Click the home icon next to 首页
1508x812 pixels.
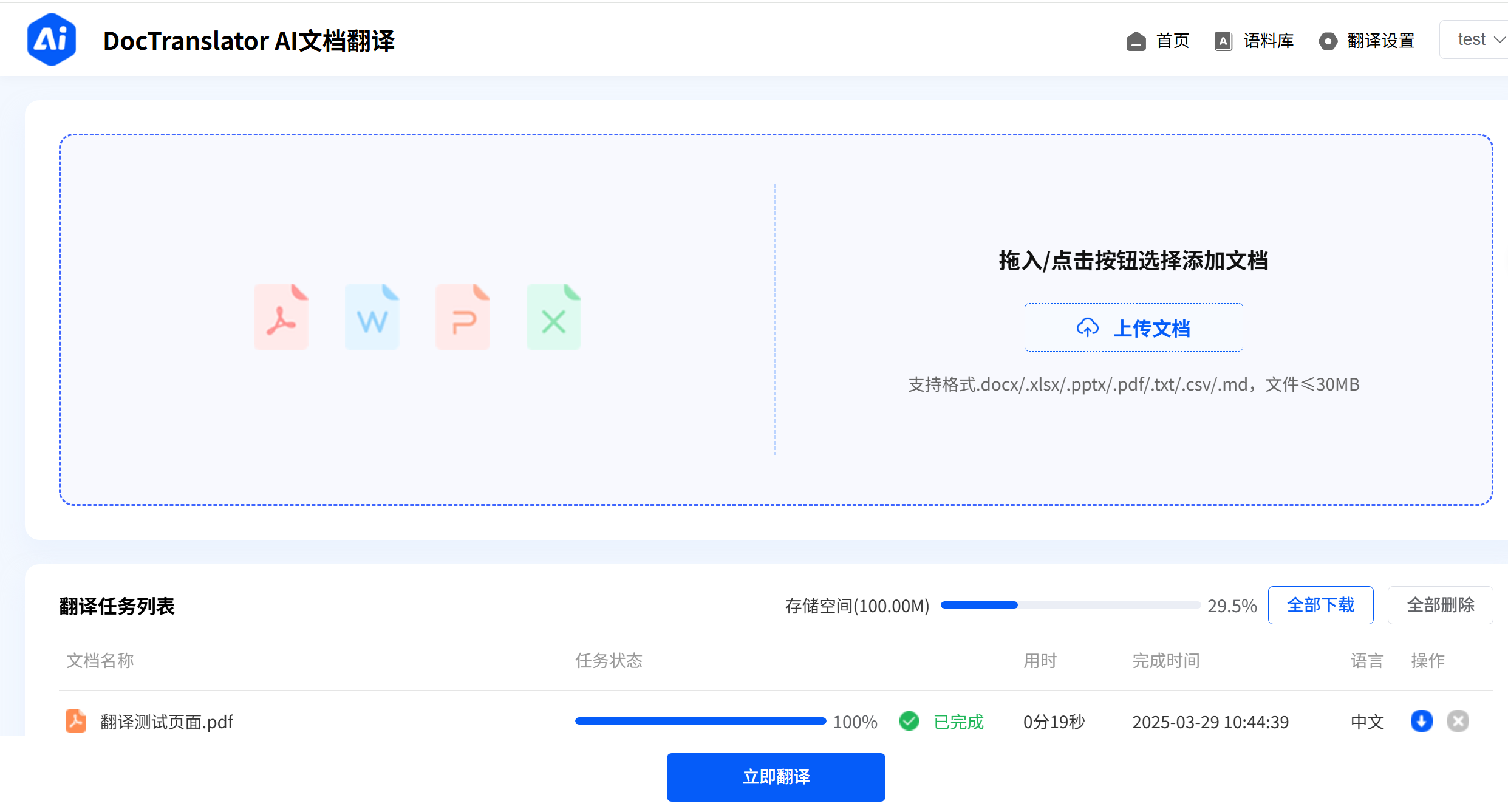pyautogui.click(x=1135, y=40)
